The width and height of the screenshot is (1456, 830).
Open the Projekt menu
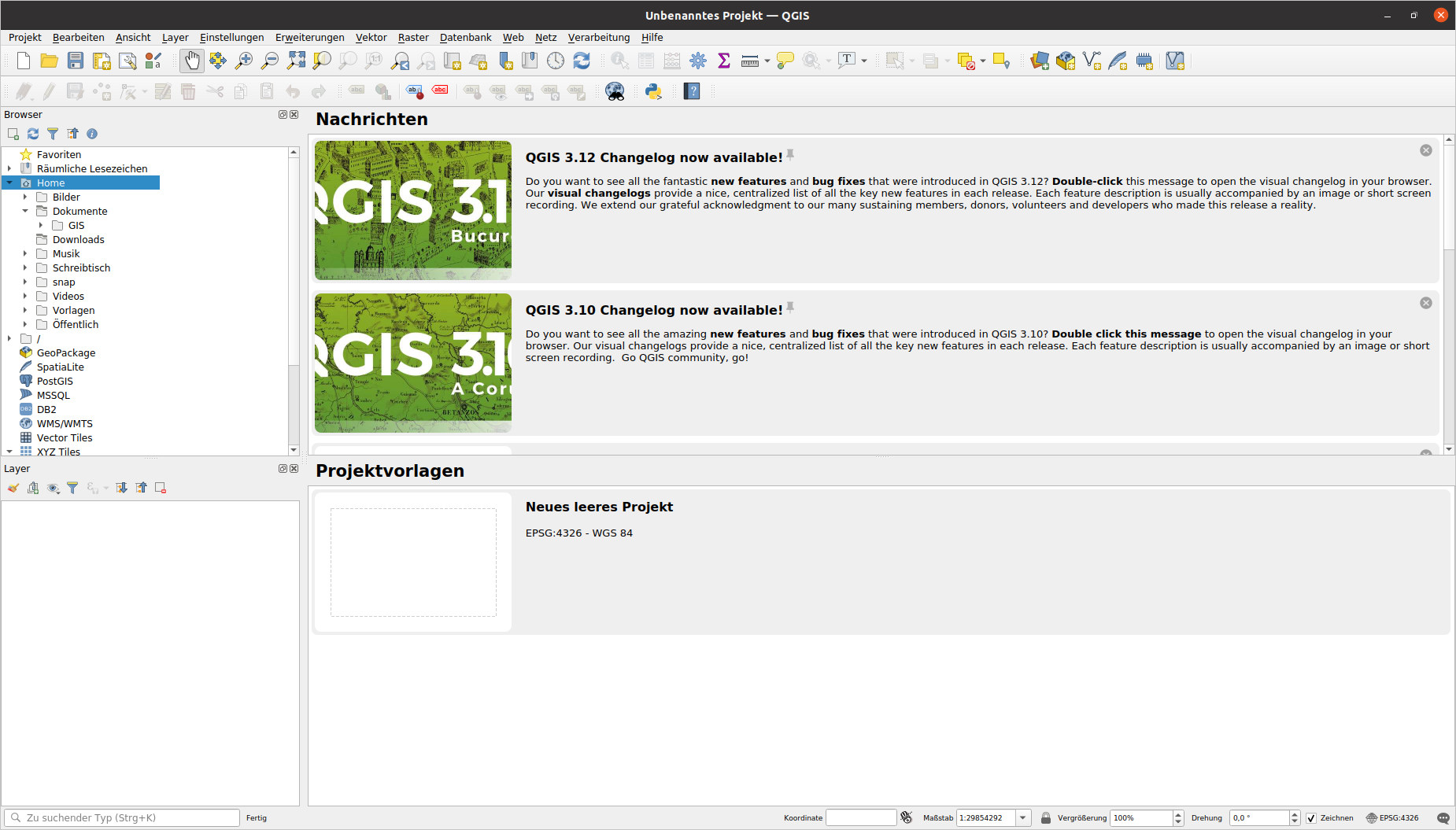25,37
